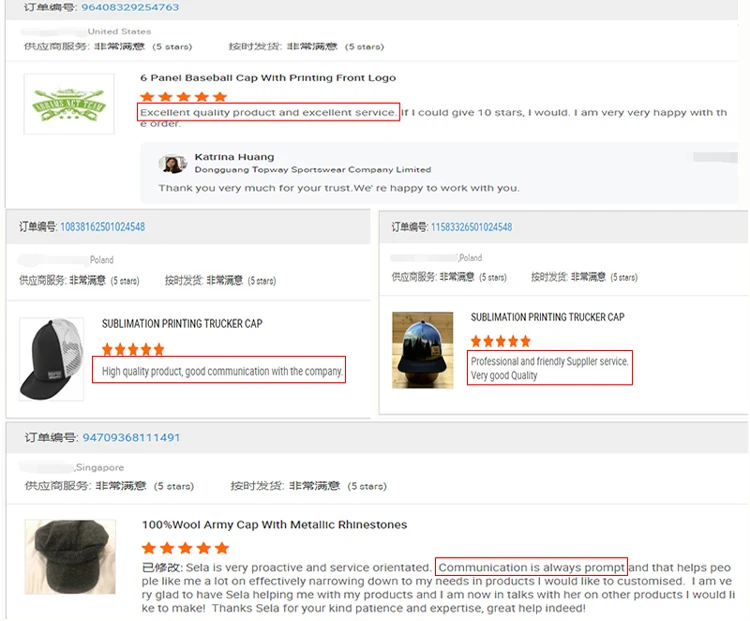Screen dimensions: 750x621
Task: Click the Katrina Huang reviewer name
Action: 234,157
